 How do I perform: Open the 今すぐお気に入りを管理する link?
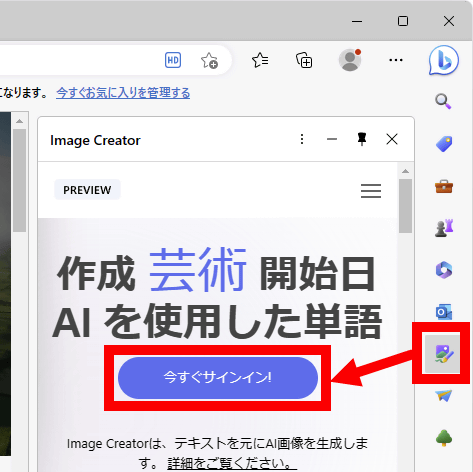[123, 93]
